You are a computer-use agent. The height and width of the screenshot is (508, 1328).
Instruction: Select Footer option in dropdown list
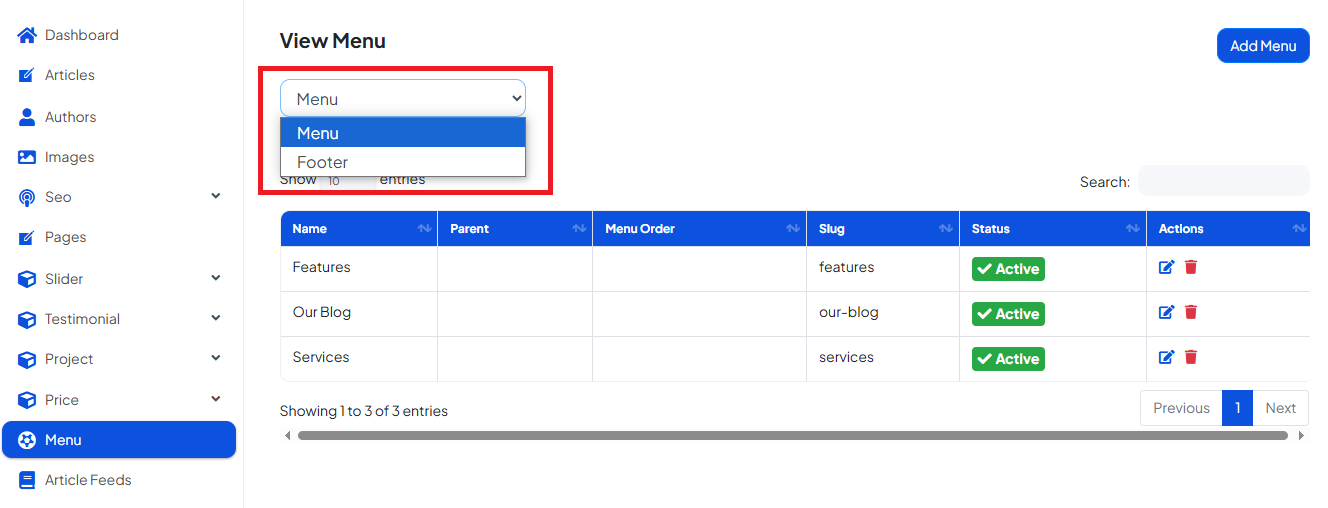[403, 162]
